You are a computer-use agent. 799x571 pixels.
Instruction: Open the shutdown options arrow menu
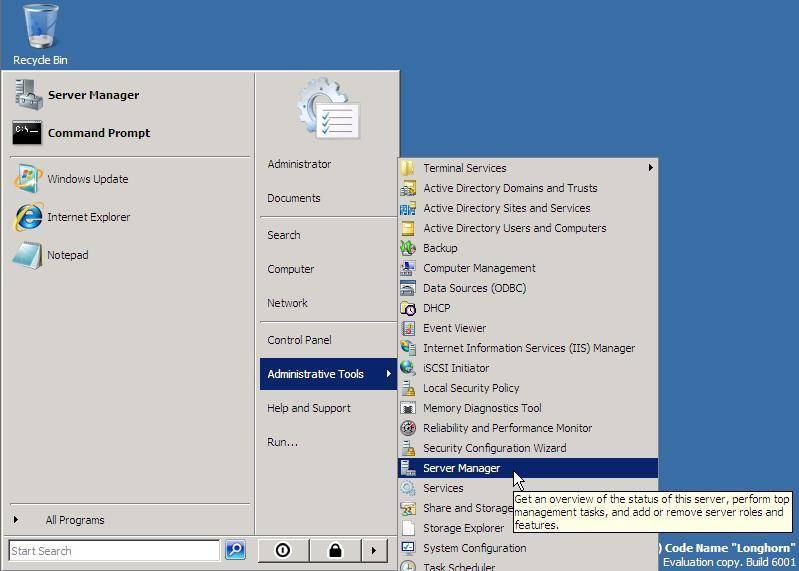click(x=374, y=551)
